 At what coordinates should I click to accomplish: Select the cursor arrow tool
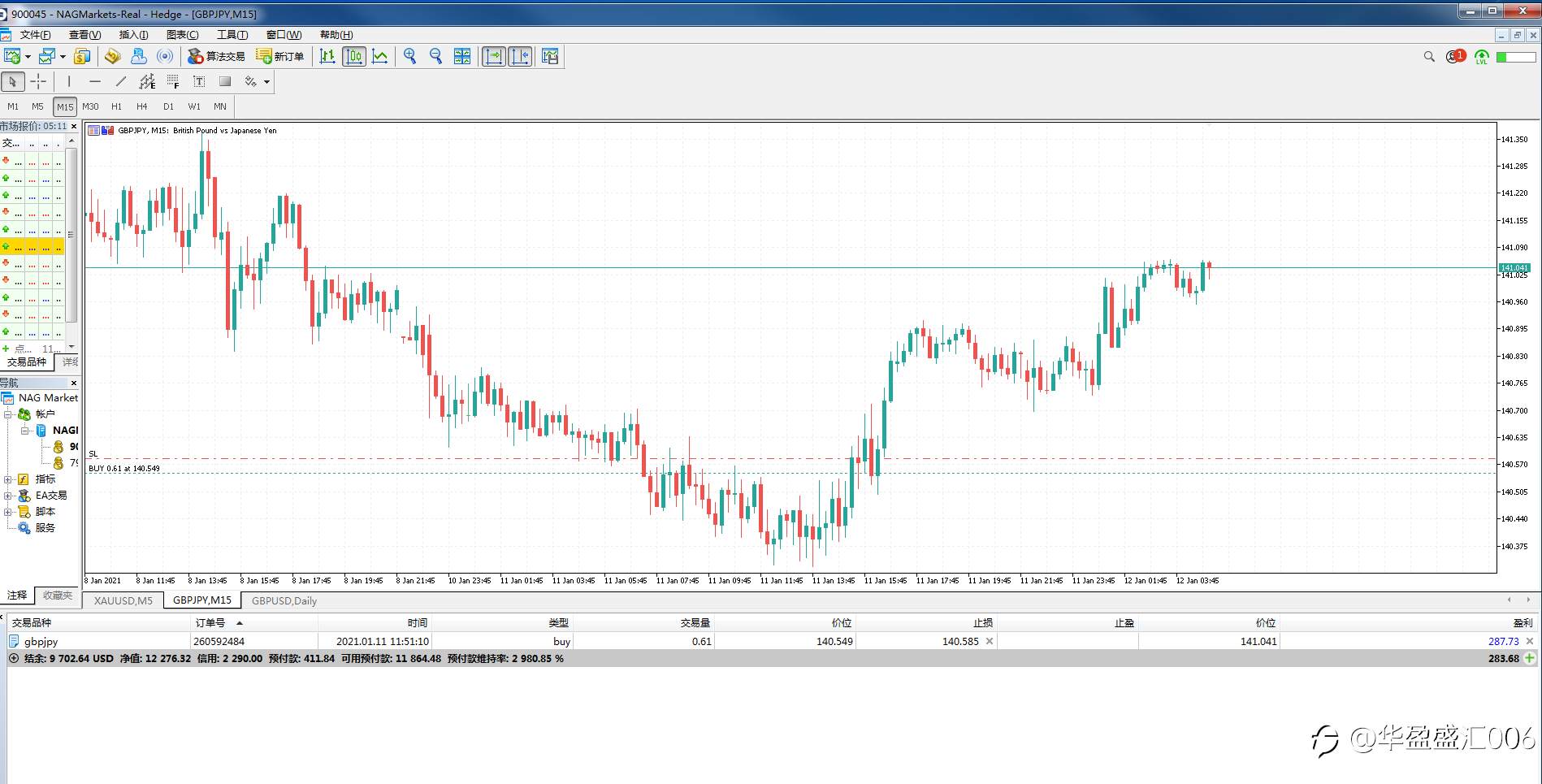(x=13, y=81)
